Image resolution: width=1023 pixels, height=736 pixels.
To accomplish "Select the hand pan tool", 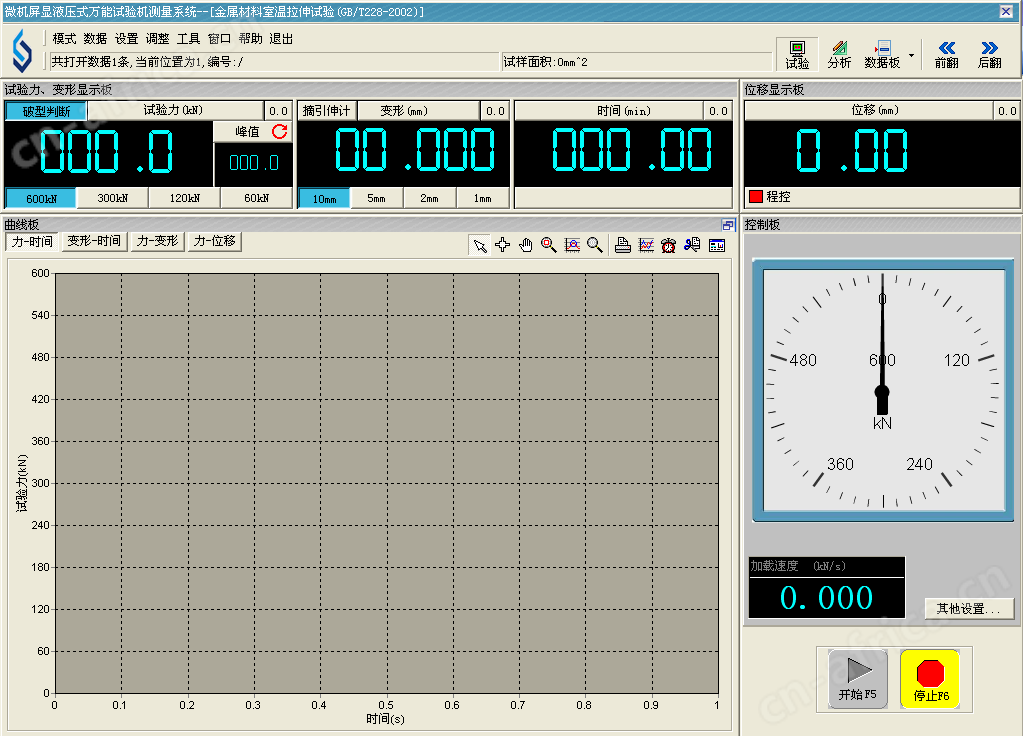I will coord(526,245).
